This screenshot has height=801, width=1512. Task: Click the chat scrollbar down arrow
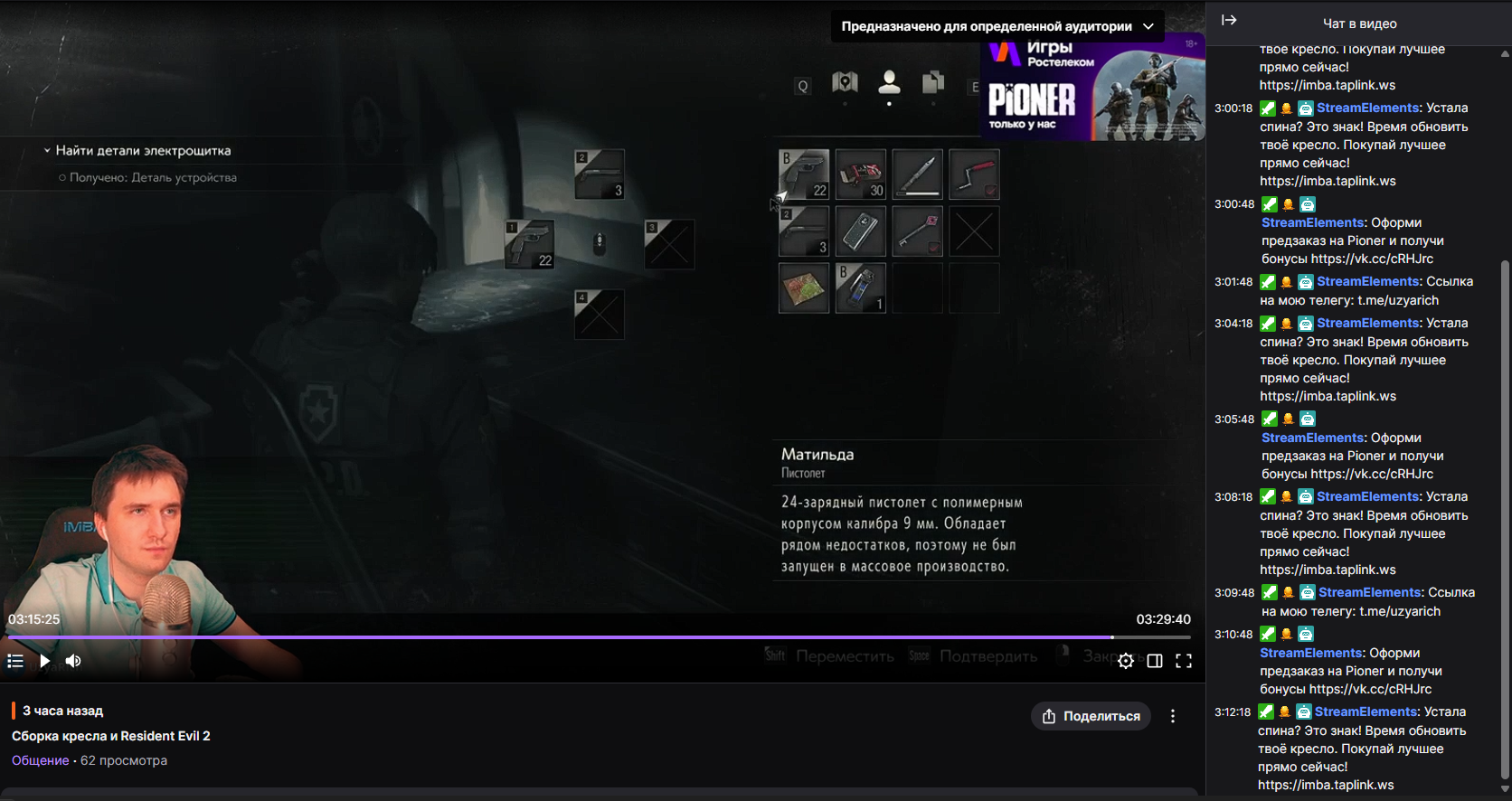tap(1505, 789)
